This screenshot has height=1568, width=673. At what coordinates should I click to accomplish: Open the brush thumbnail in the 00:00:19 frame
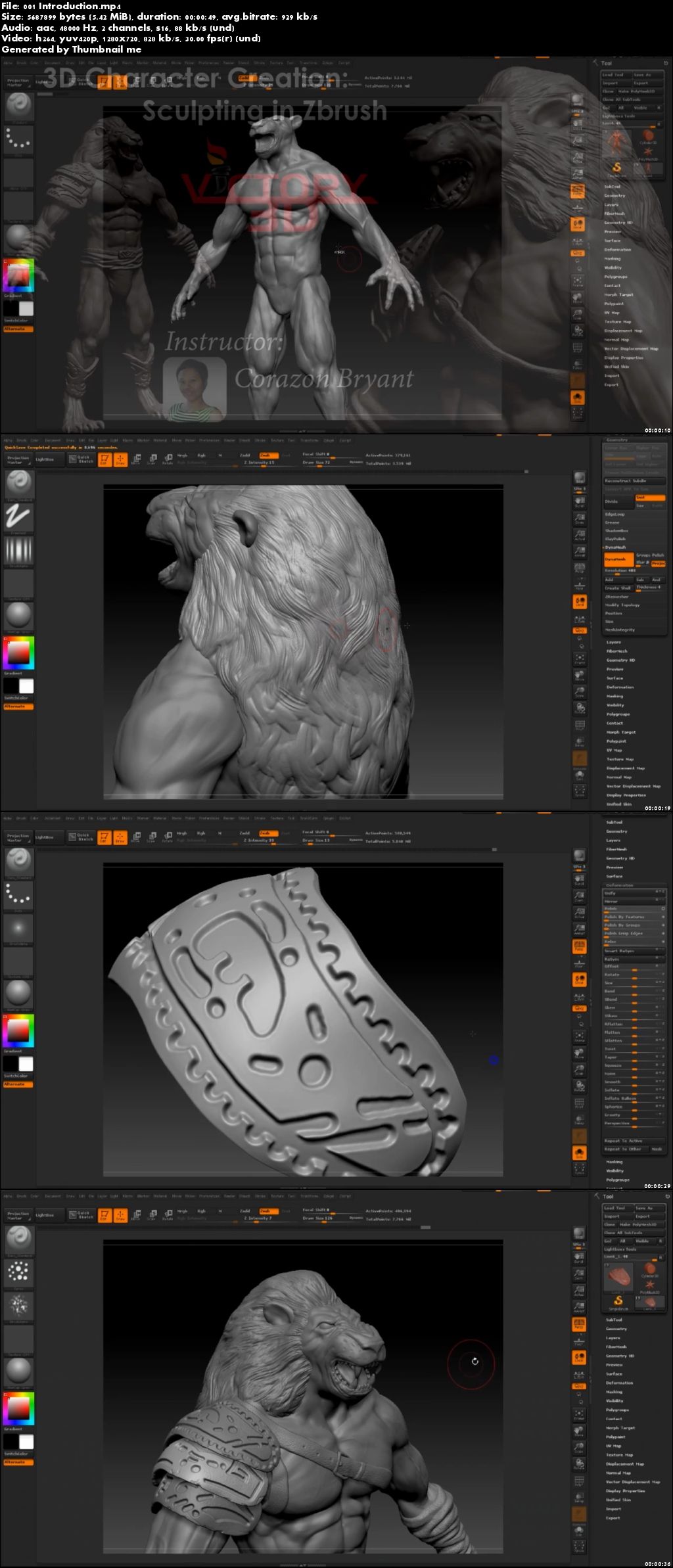coord(18,484)
